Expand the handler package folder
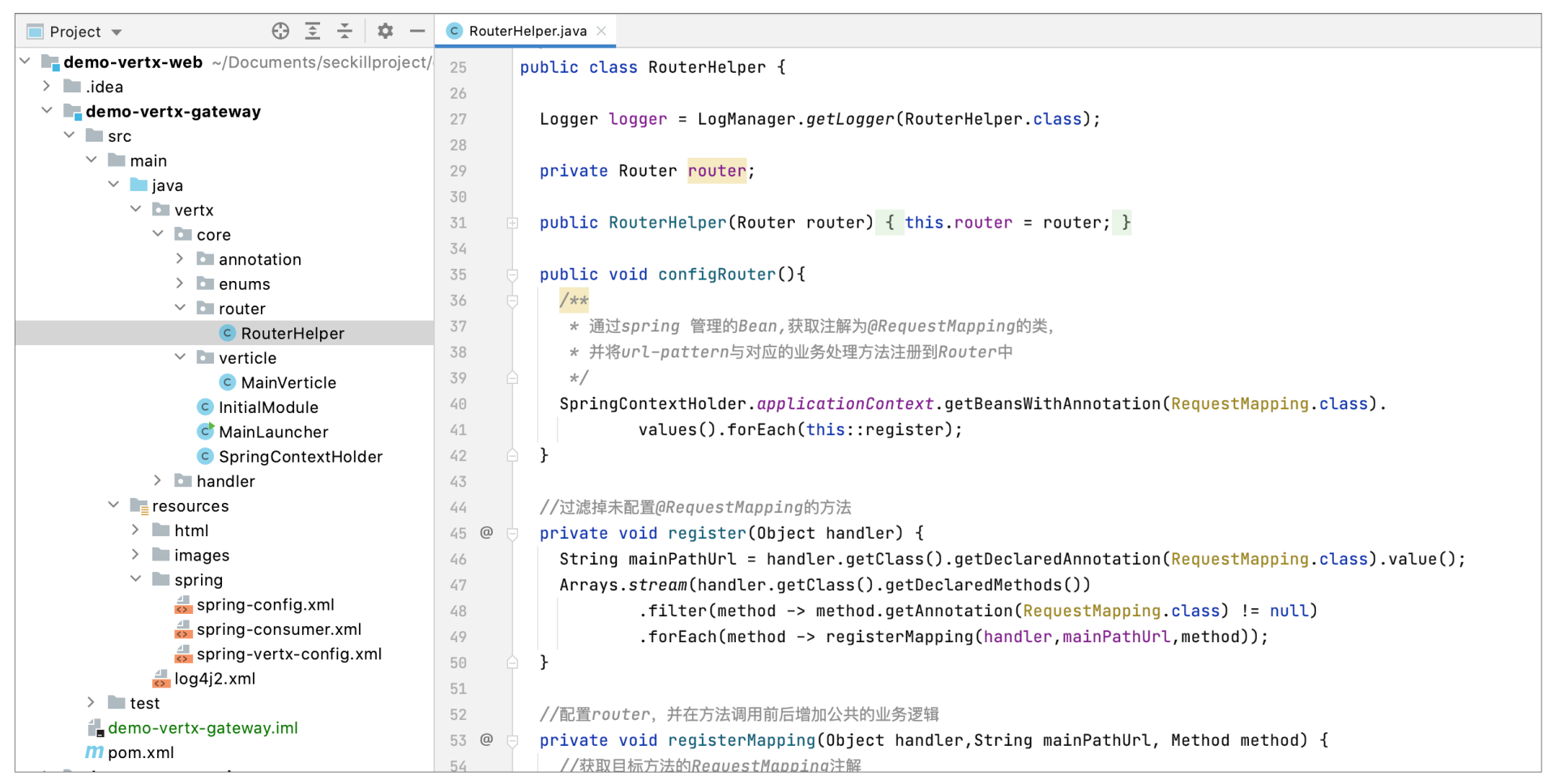Screen dimensions: 1556x784 pyautogui.click(x=158, y=481)
